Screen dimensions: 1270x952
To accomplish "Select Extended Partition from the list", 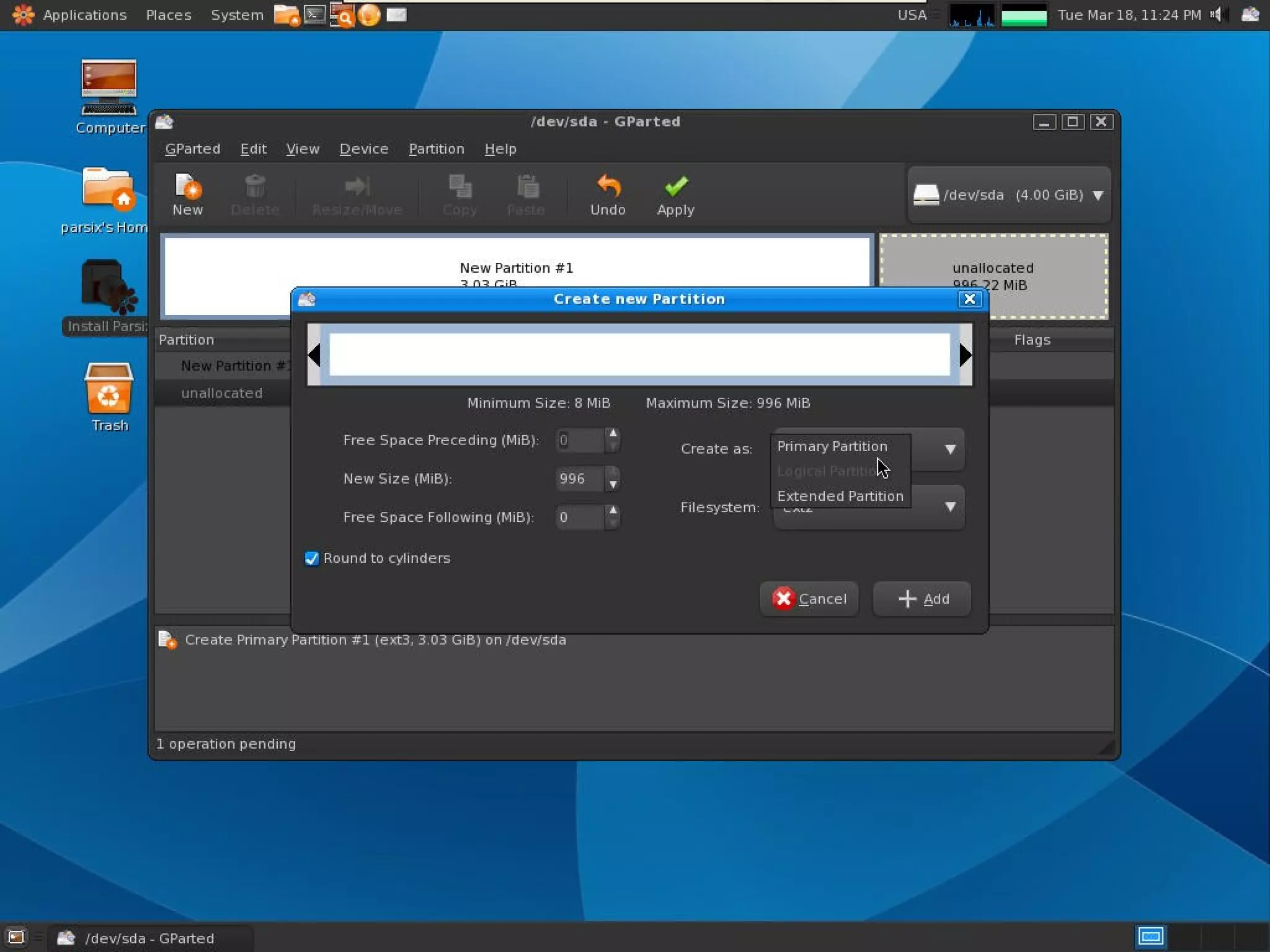I will click(840, 496).
